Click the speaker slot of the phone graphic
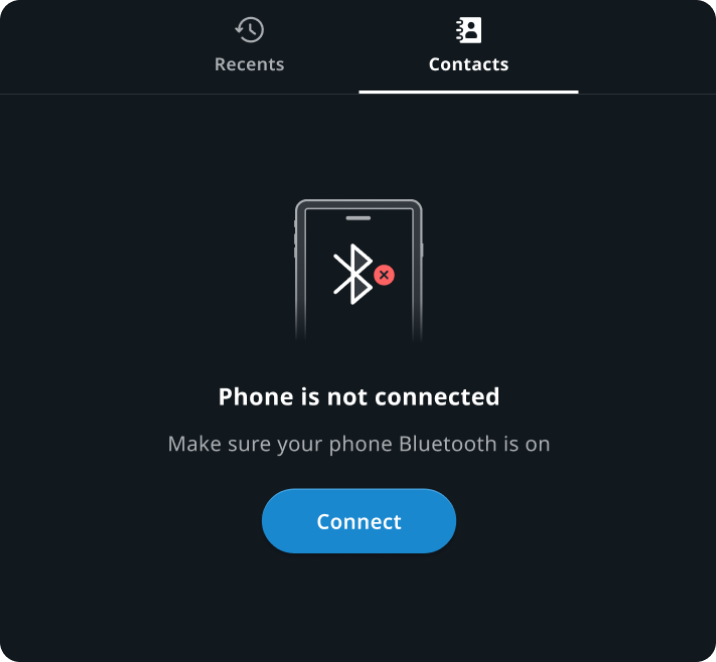Screen dimensions: 716x662 tap(358, 218)
